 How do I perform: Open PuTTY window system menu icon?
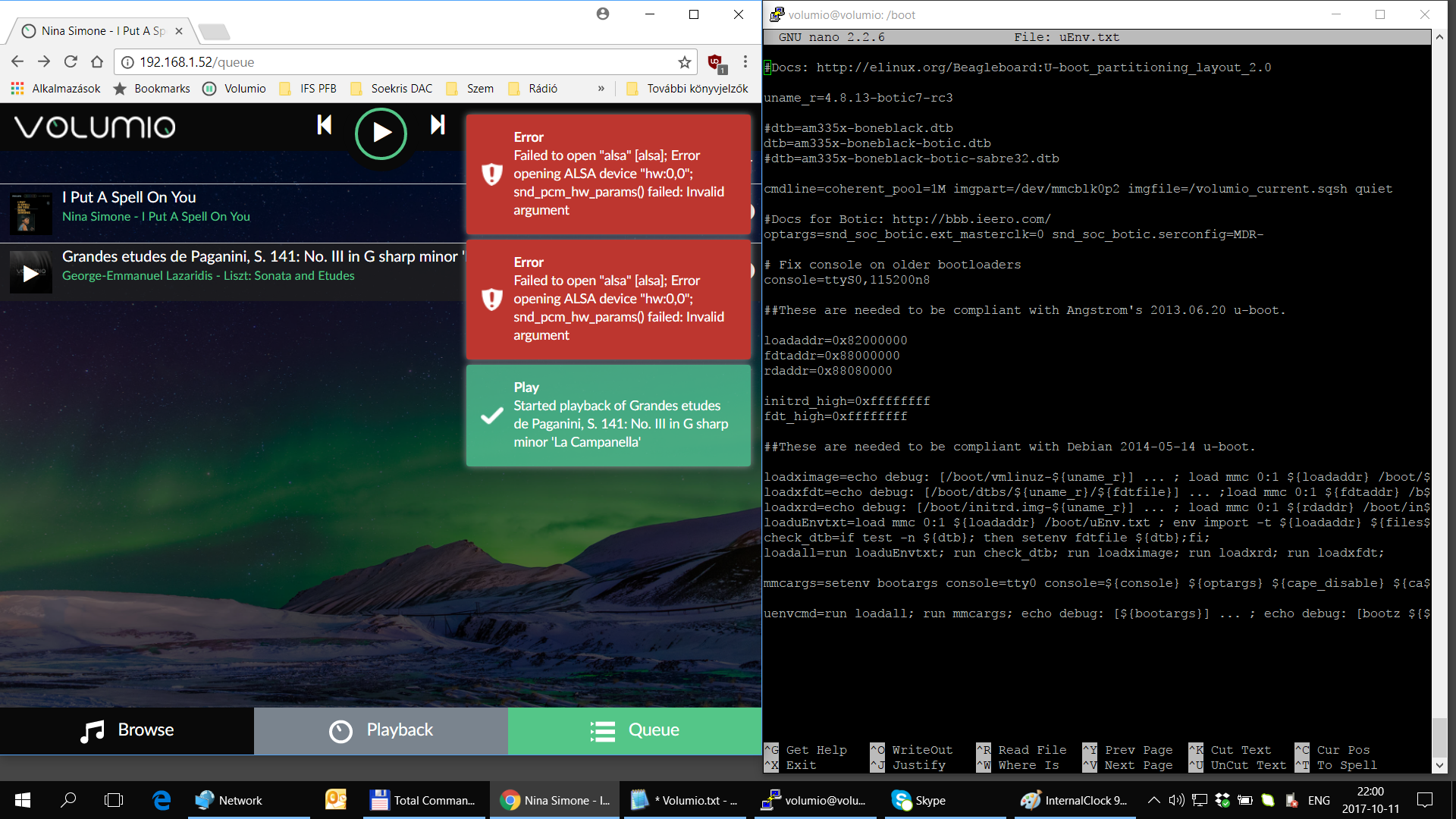[x=777, y=14]
